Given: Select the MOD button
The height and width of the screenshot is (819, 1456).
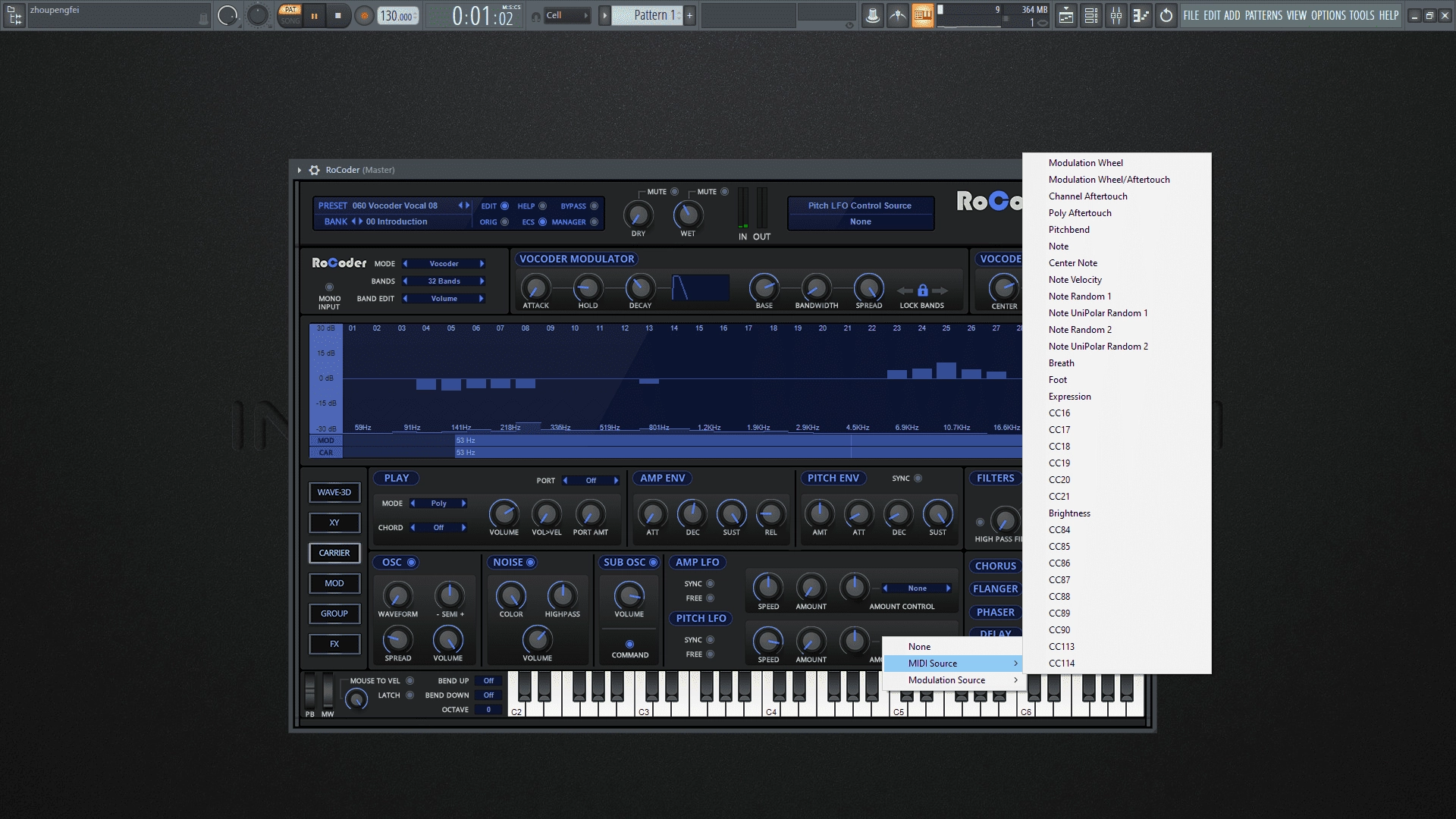Looking at the screenshot, I should click(x=334, y=583).
